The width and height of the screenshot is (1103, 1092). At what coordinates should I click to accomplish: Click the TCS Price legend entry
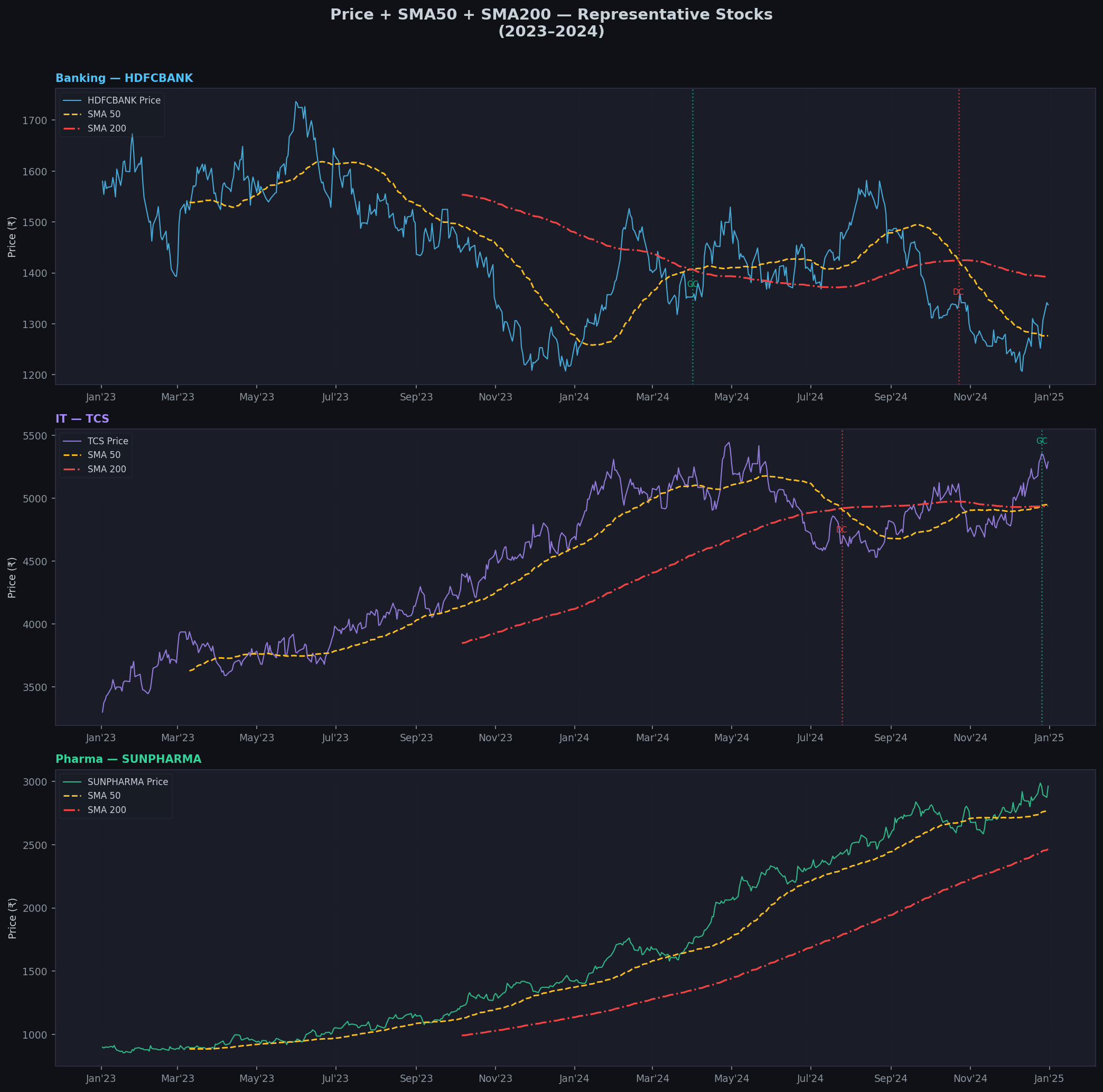pyautogui.click(x=107, y=441)
